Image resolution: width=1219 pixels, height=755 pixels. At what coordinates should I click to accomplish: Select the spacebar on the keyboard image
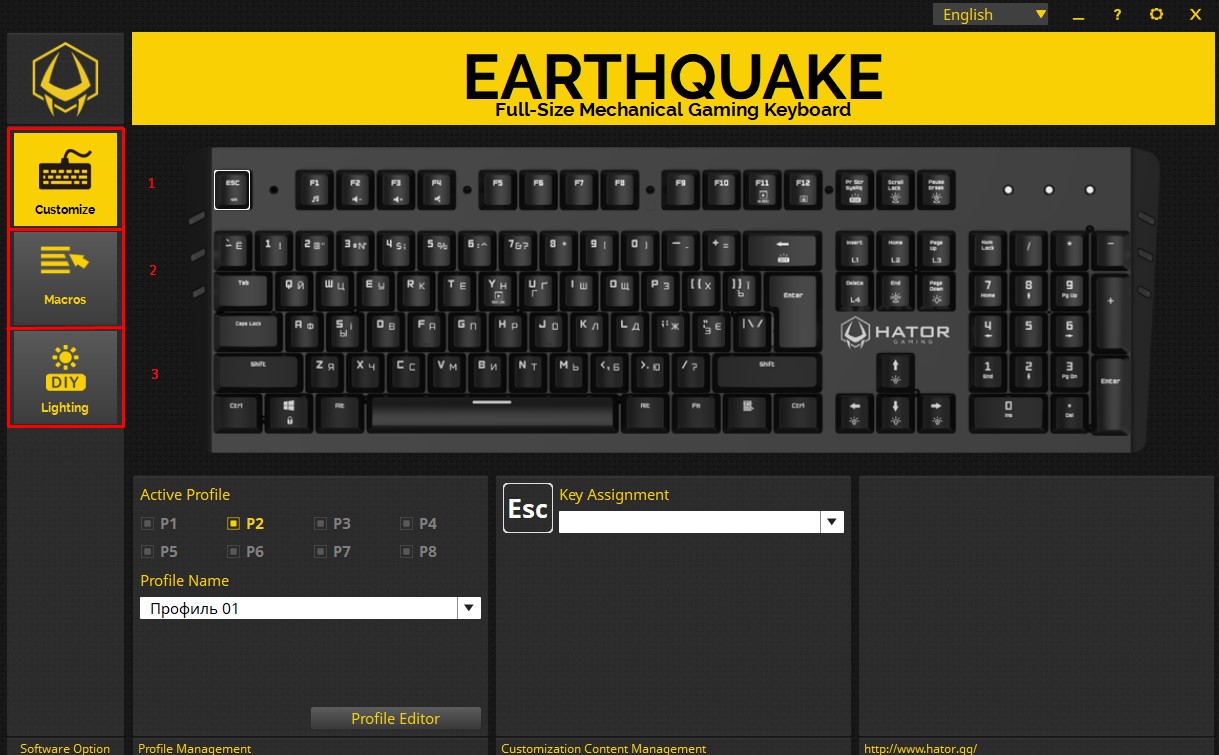(x=492, y=413)
